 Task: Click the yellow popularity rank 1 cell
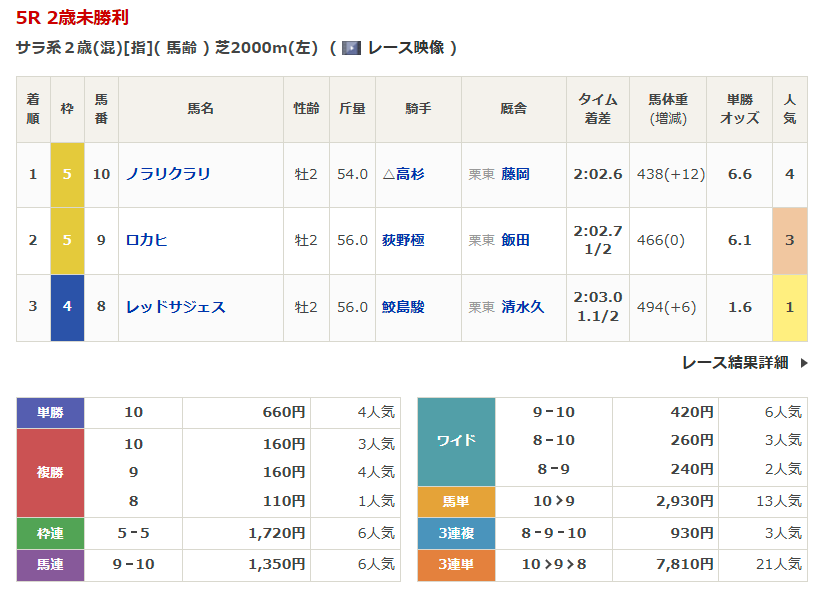789,307
